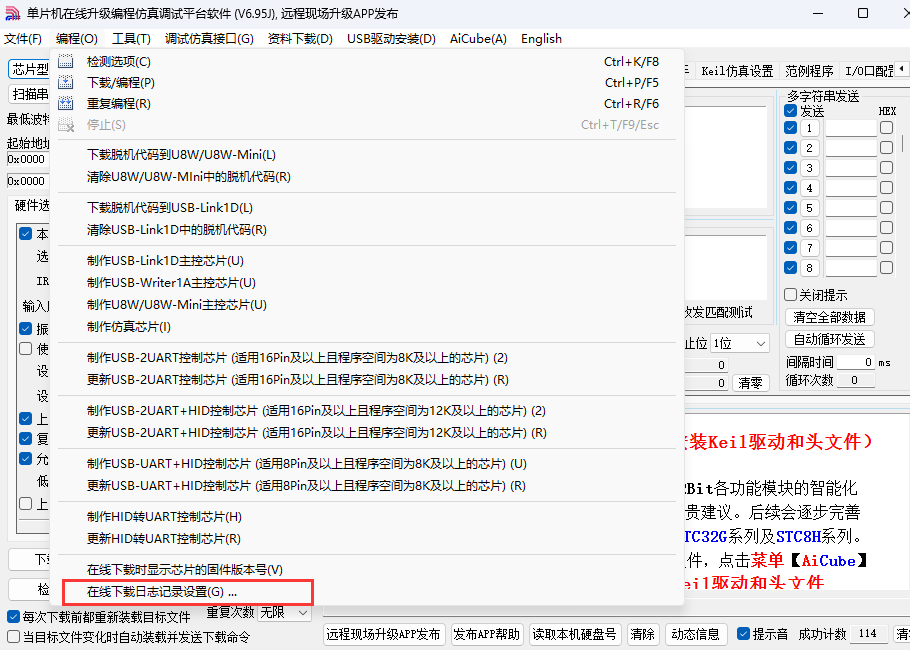Select 制作USB-2UART控制芯片 (2) entry

tap(367, 358)
